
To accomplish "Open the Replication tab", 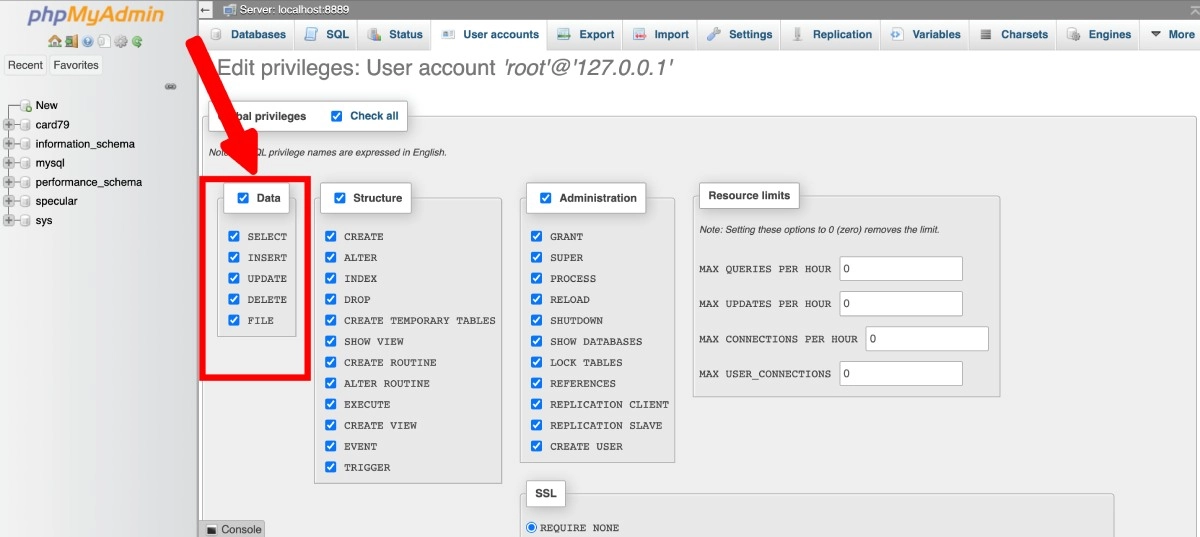I will coord(832,34).
